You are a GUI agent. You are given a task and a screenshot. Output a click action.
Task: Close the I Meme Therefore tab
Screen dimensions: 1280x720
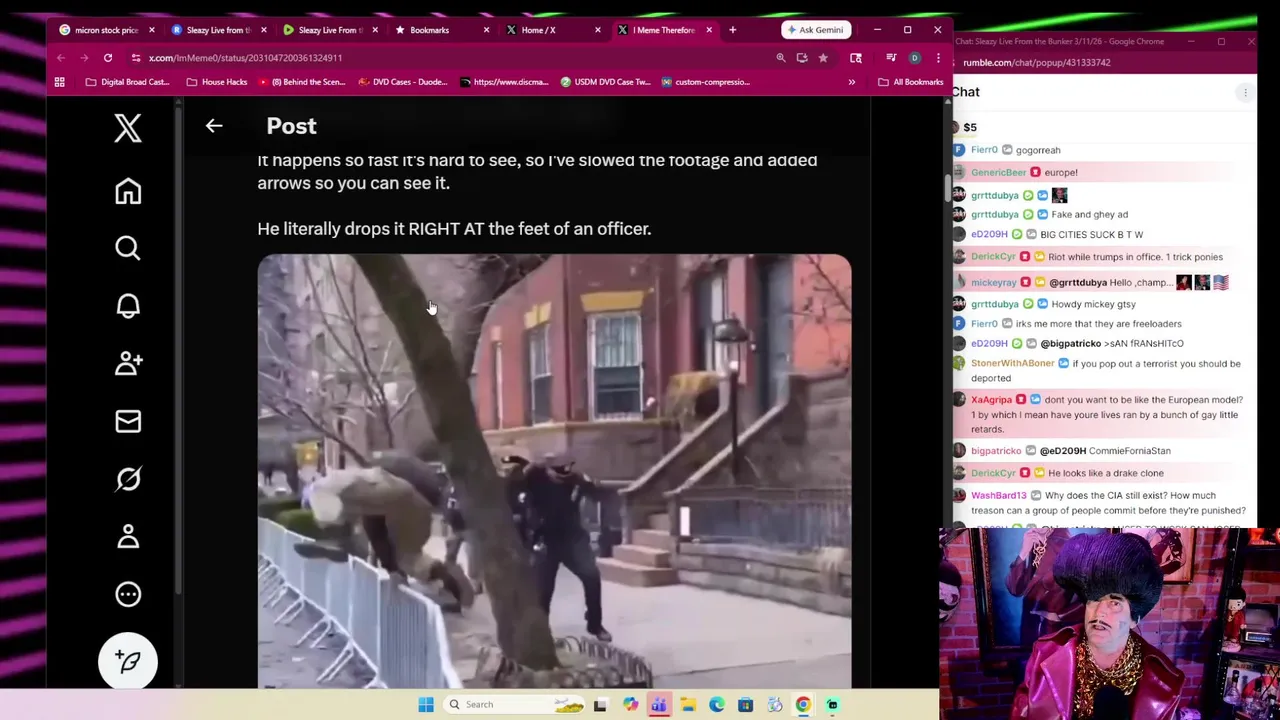[x=709, y=30]
